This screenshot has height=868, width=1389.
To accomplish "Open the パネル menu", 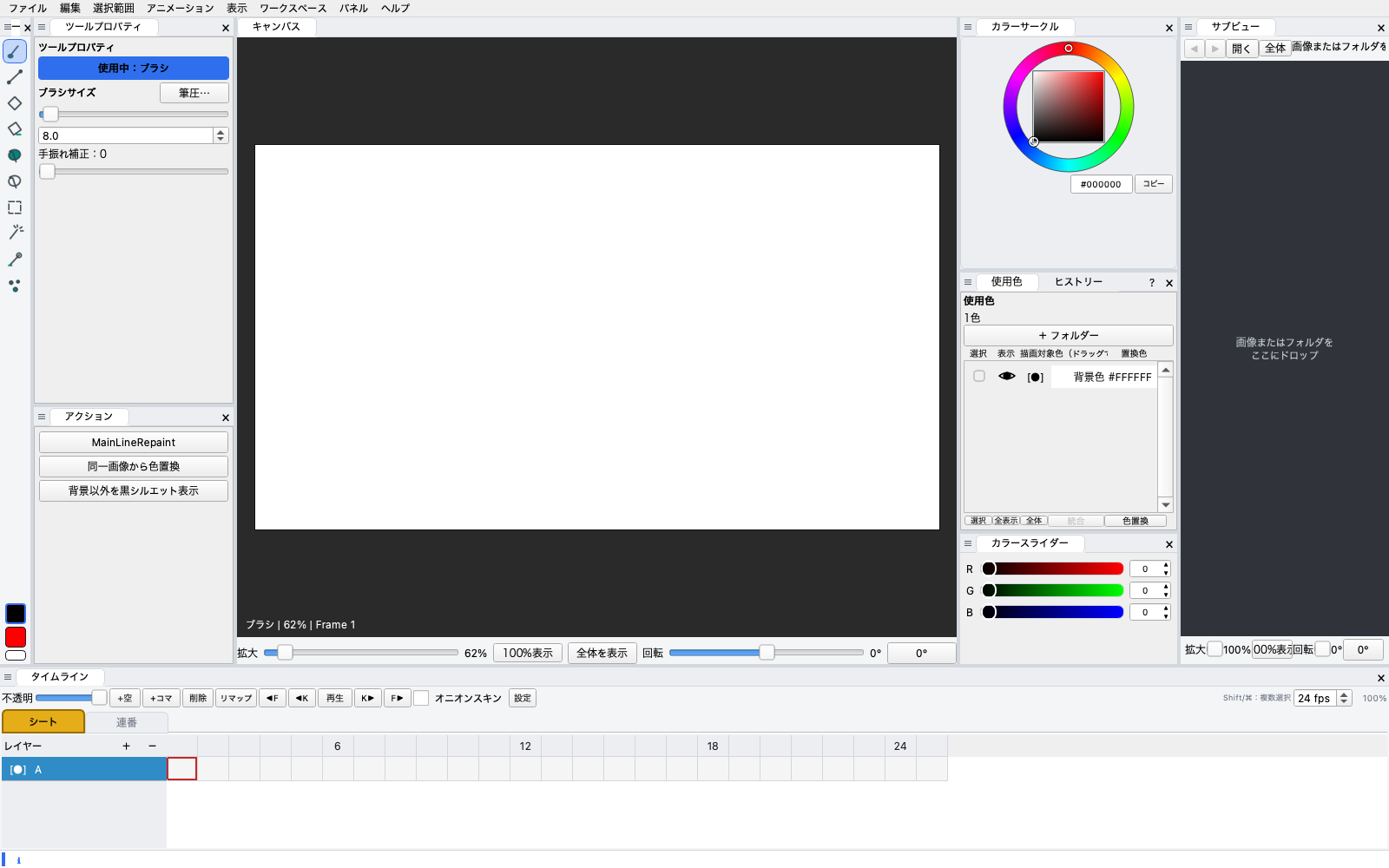I will point(353,8).
